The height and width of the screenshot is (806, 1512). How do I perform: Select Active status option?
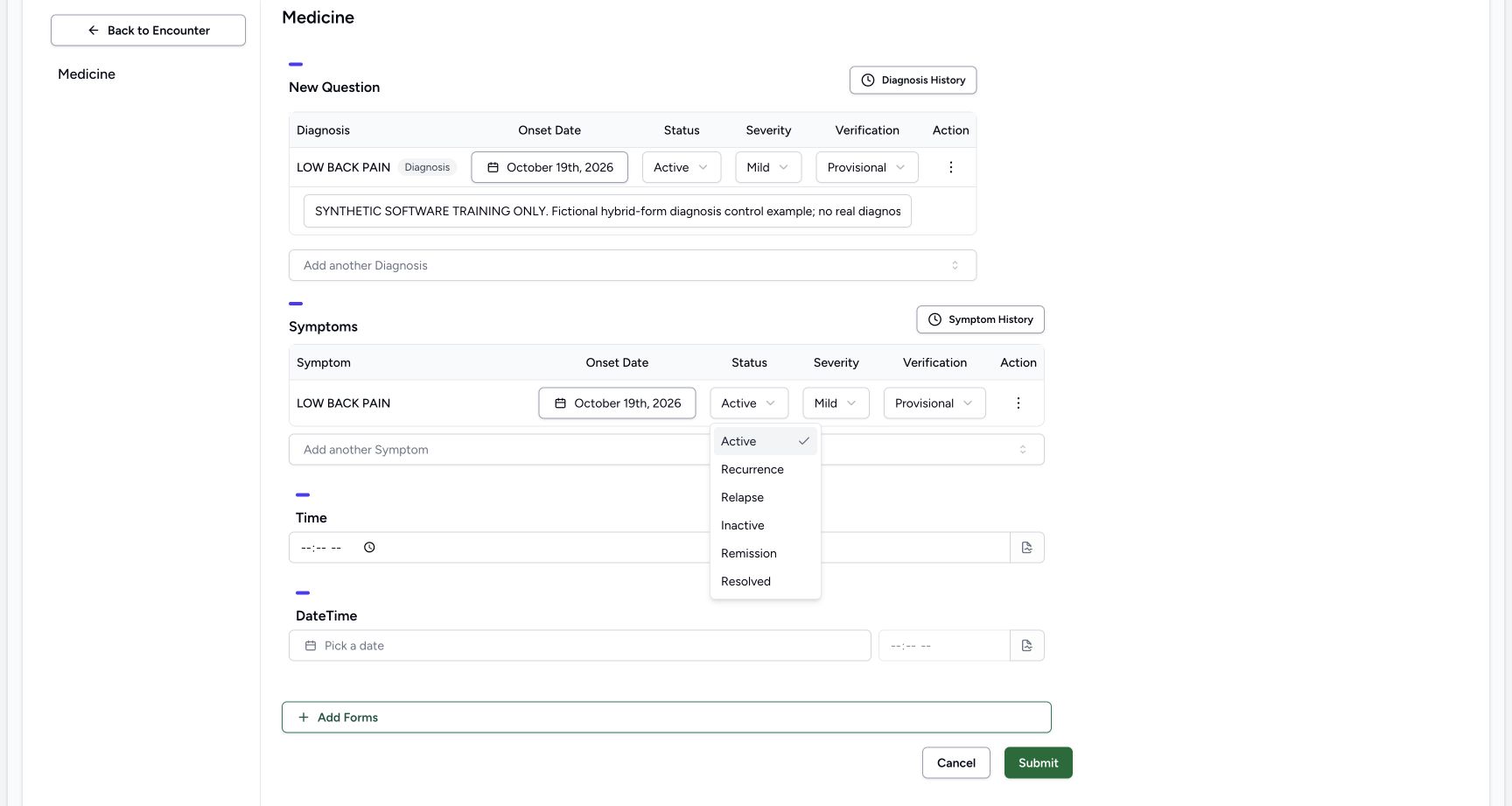coord(766,442)
